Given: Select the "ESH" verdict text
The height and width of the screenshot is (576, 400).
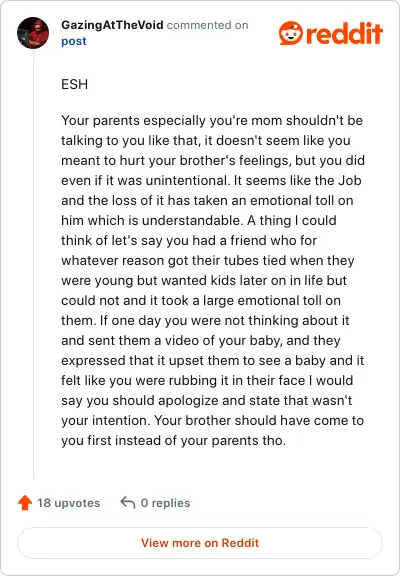Looking at the screenshot, I should 75,84.
